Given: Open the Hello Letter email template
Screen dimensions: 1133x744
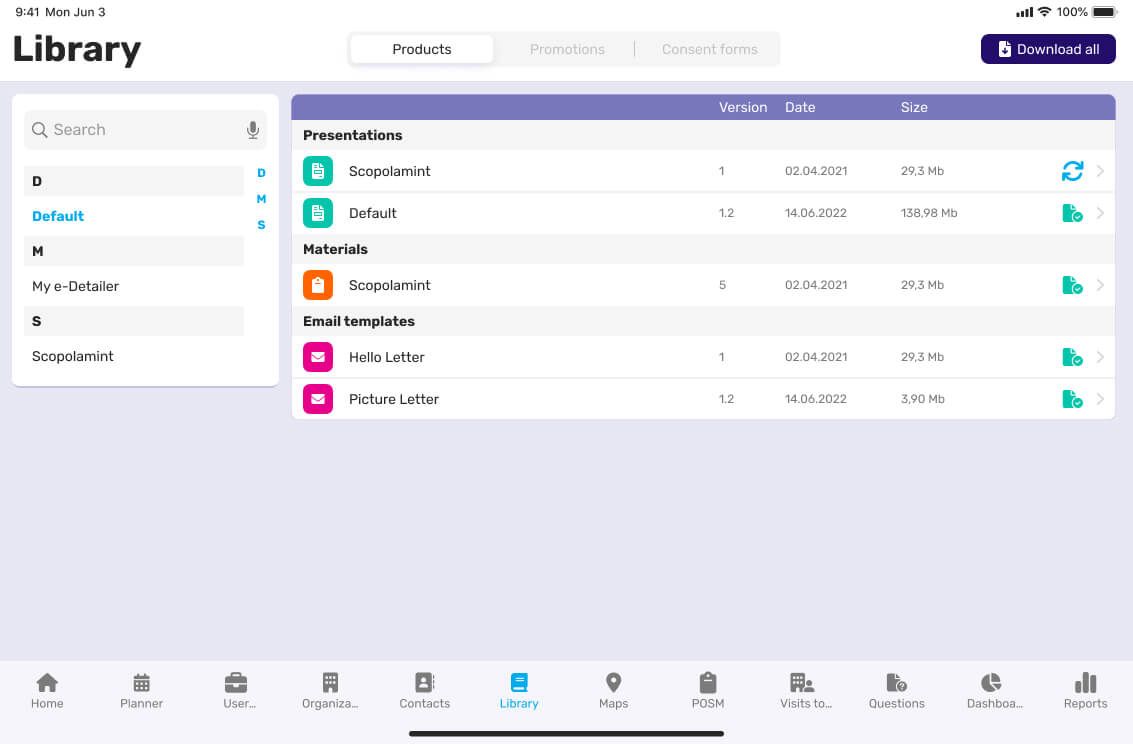Looking at the screenshot, I should pyautogui.click(x=703, y=357).
